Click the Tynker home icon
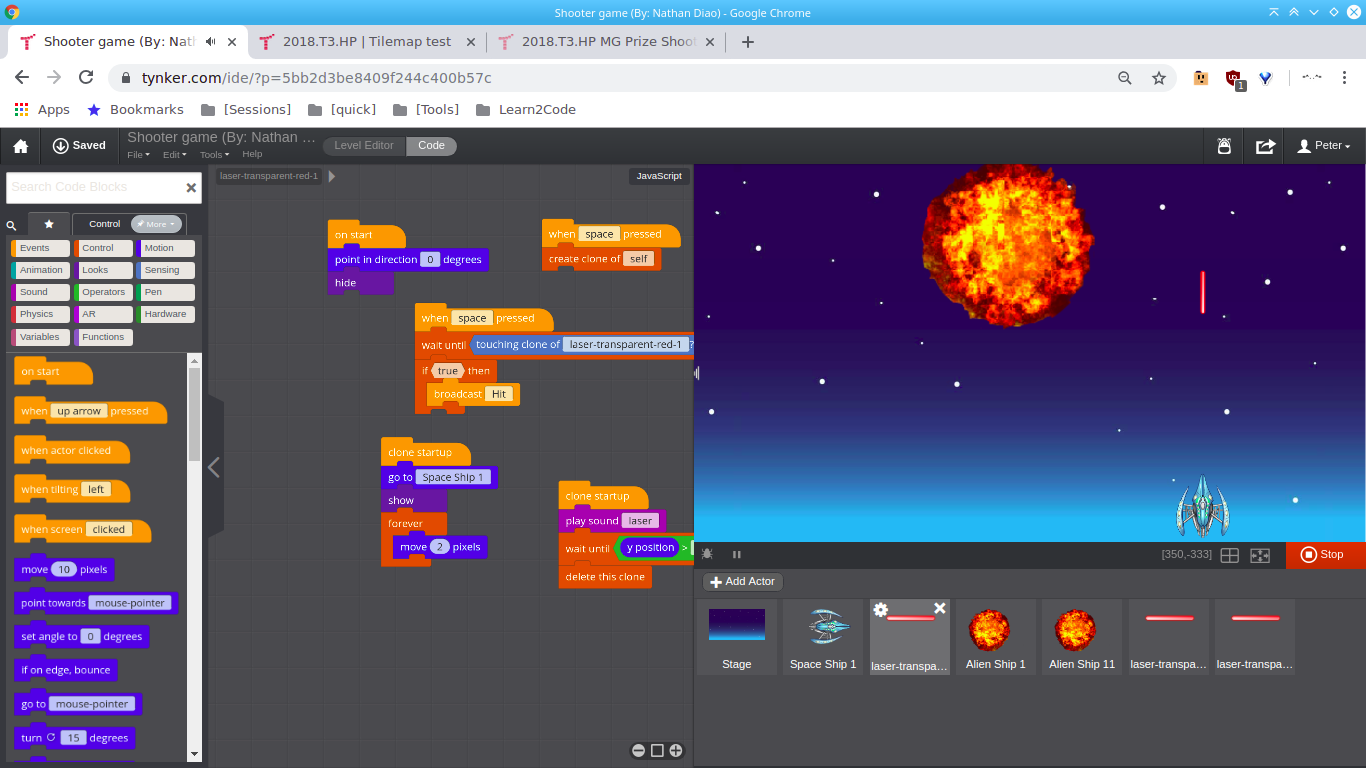The width and height of the screenshot is (1366, 768). pyautogui.click(x=20, y=146)
